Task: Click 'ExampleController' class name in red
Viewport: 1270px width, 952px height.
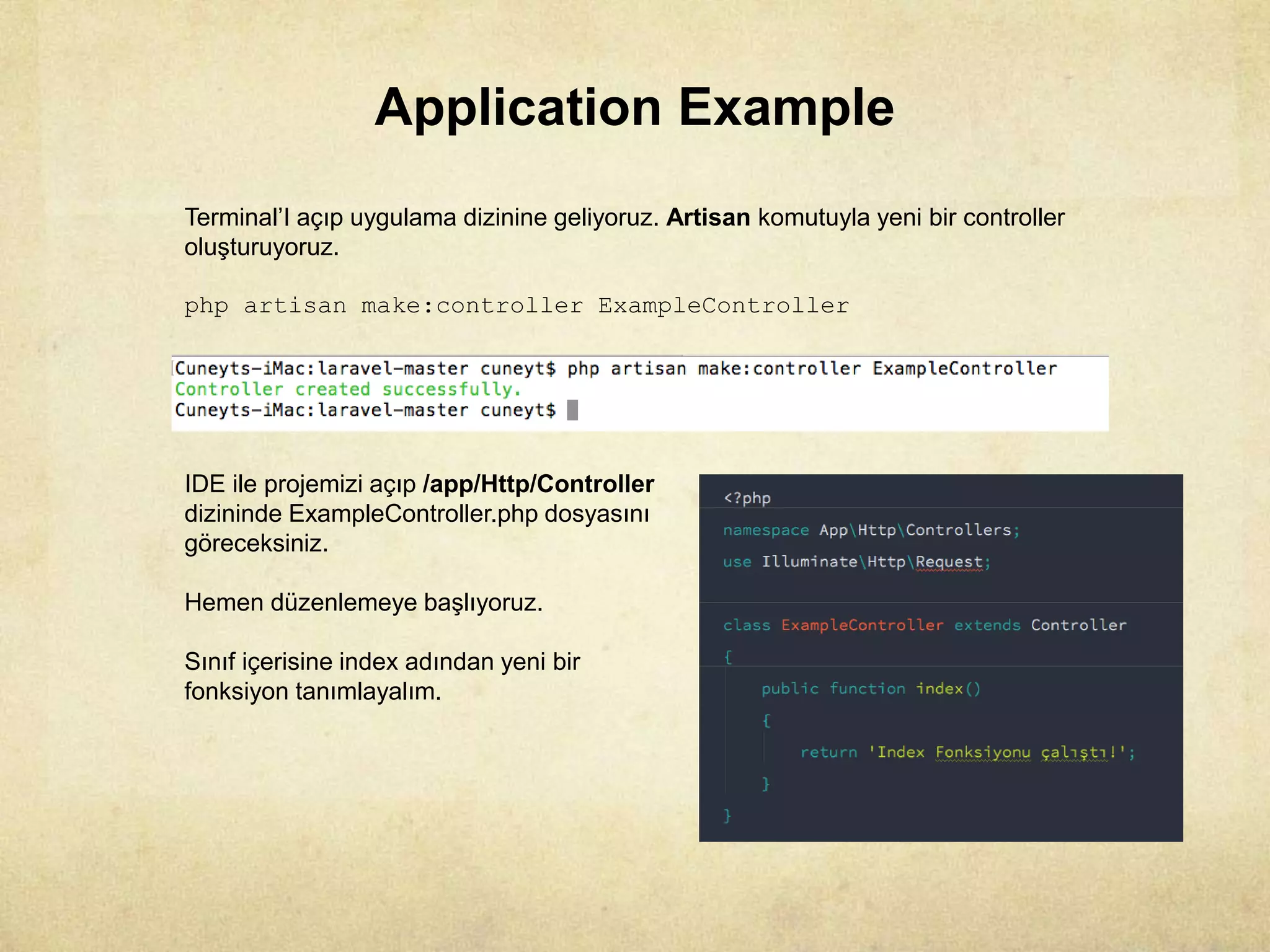Action: point(863,625)
